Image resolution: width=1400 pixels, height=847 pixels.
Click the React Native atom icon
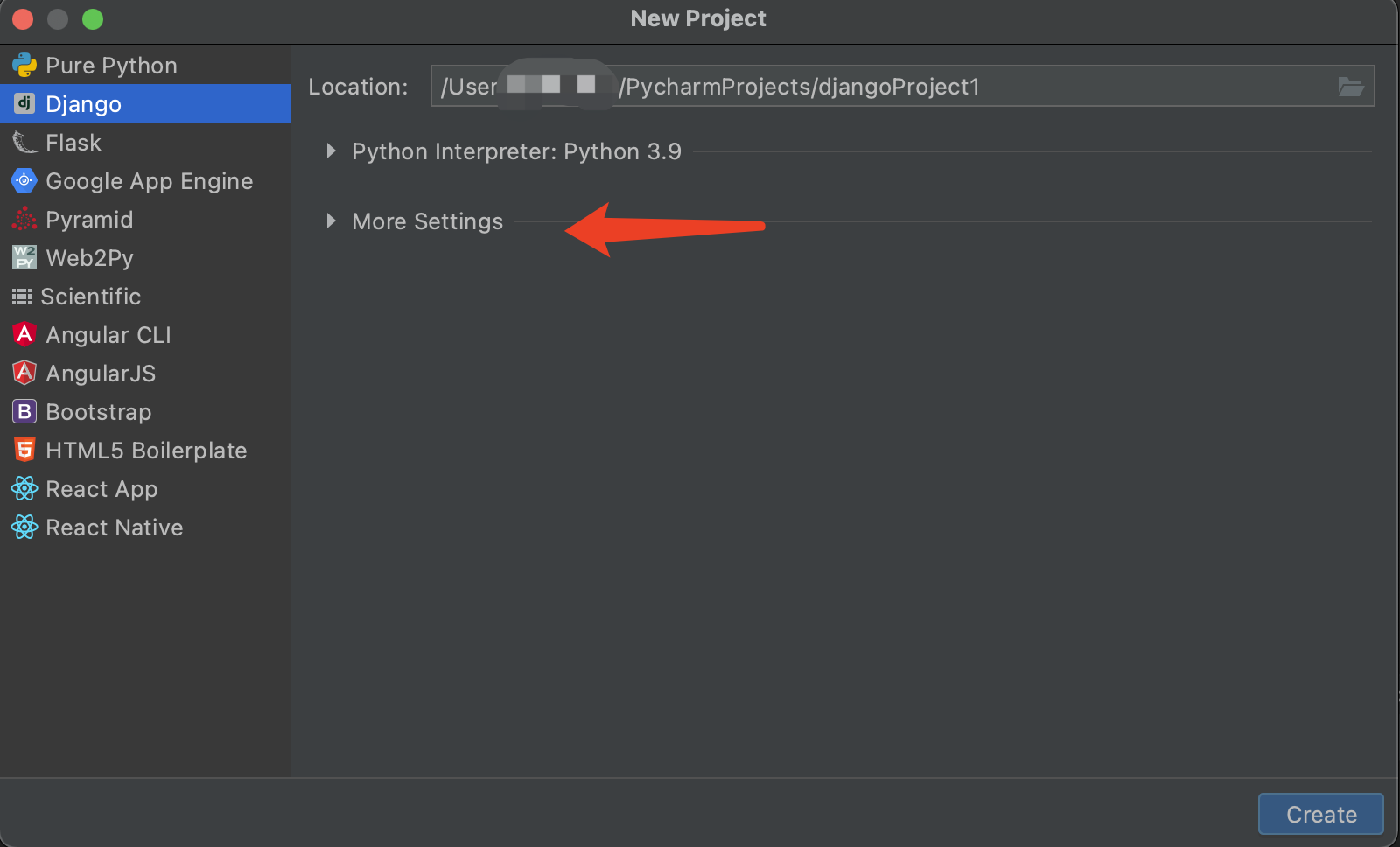(24, 527)
